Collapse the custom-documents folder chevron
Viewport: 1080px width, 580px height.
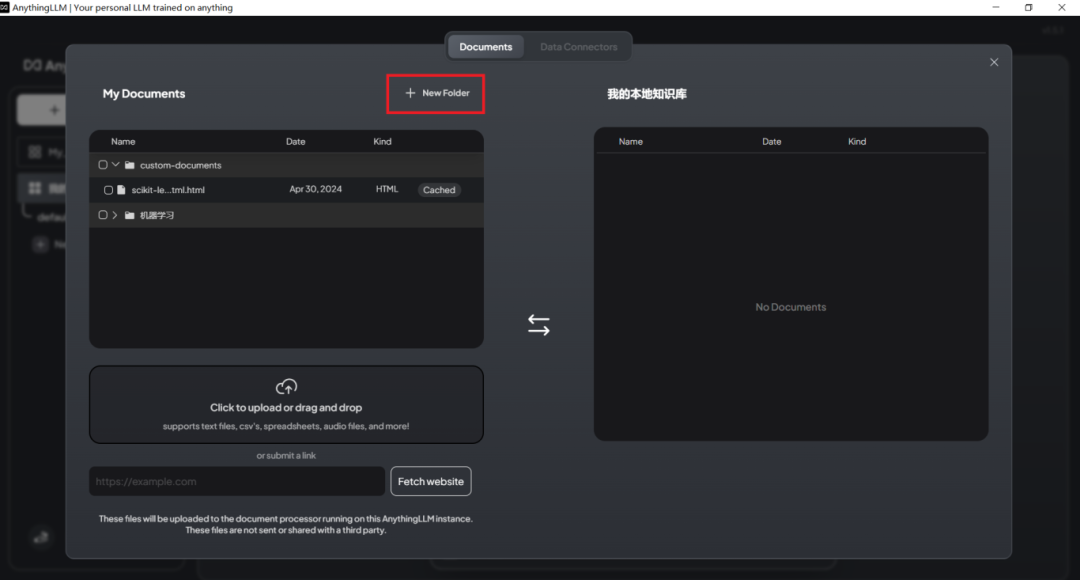(116, 165)
